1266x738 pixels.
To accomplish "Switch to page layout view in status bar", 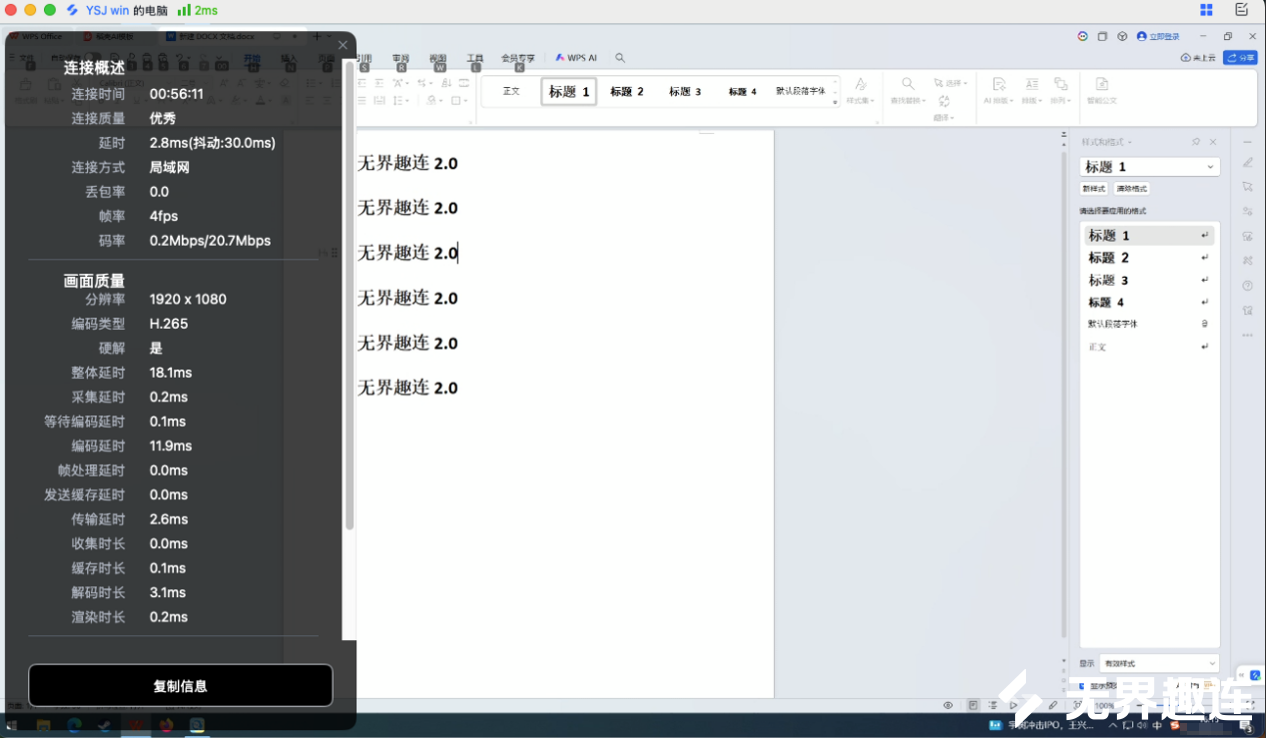I will point(973,705).
